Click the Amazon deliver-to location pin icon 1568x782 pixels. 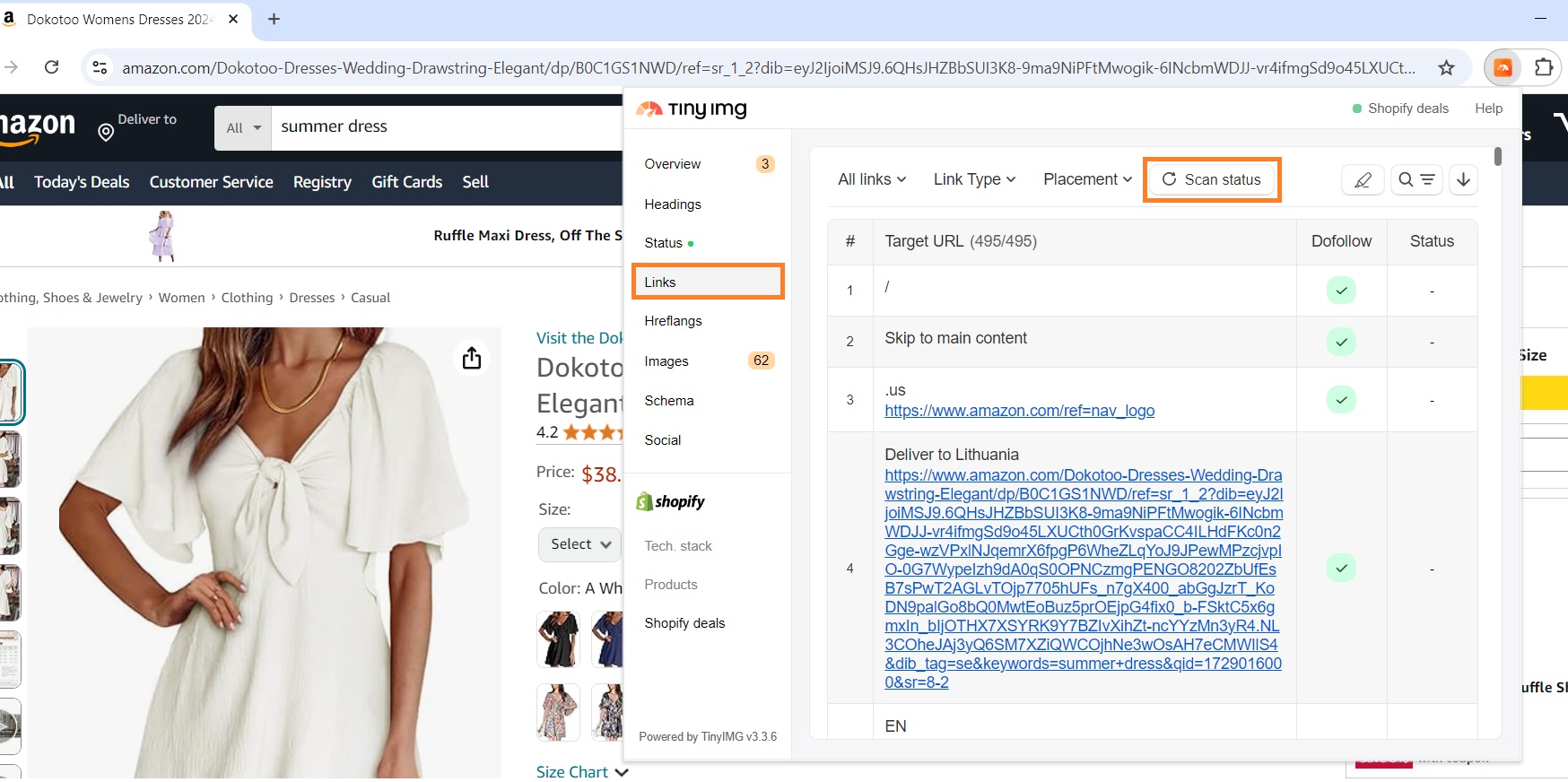(x=106, y=133)
